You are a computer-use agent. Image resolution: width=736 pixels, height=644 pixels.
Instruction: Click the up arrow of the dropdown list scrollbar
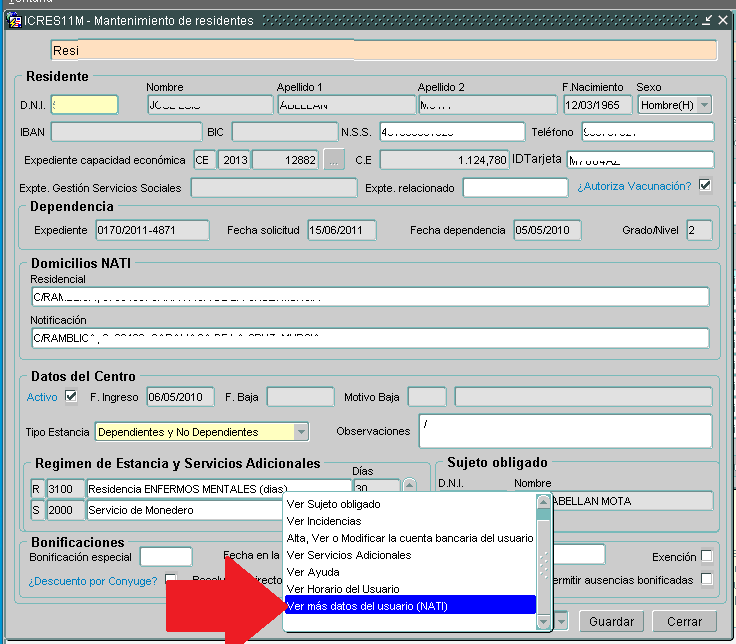(x=543, y=502)
